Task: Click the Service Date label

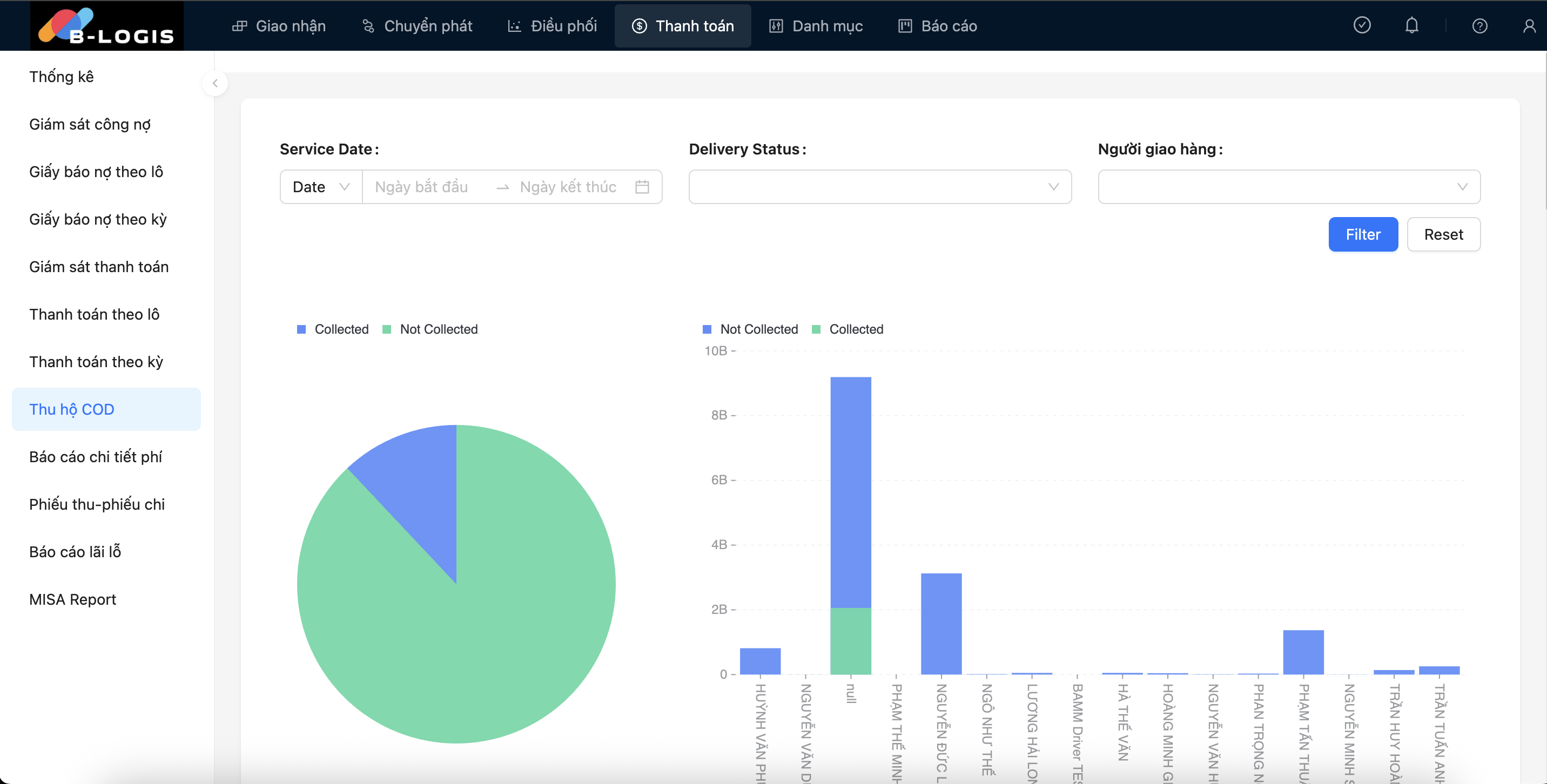Action: point(329,149)
